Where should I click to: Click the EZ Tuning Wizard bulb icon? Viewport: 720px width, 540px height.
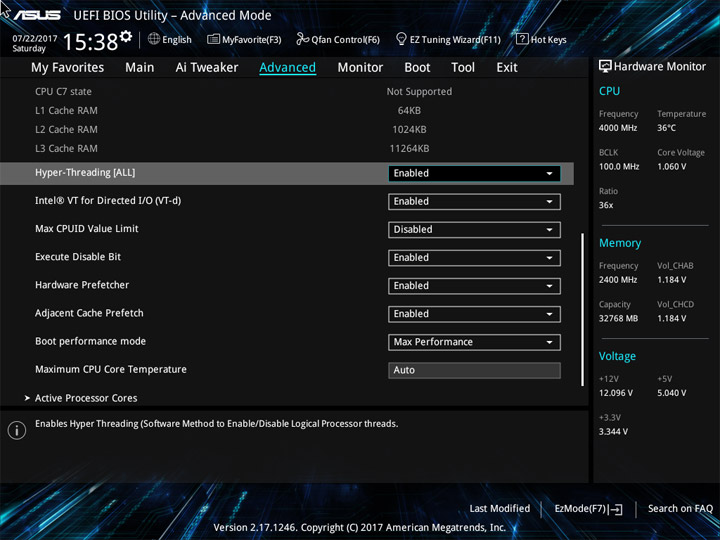401,39
